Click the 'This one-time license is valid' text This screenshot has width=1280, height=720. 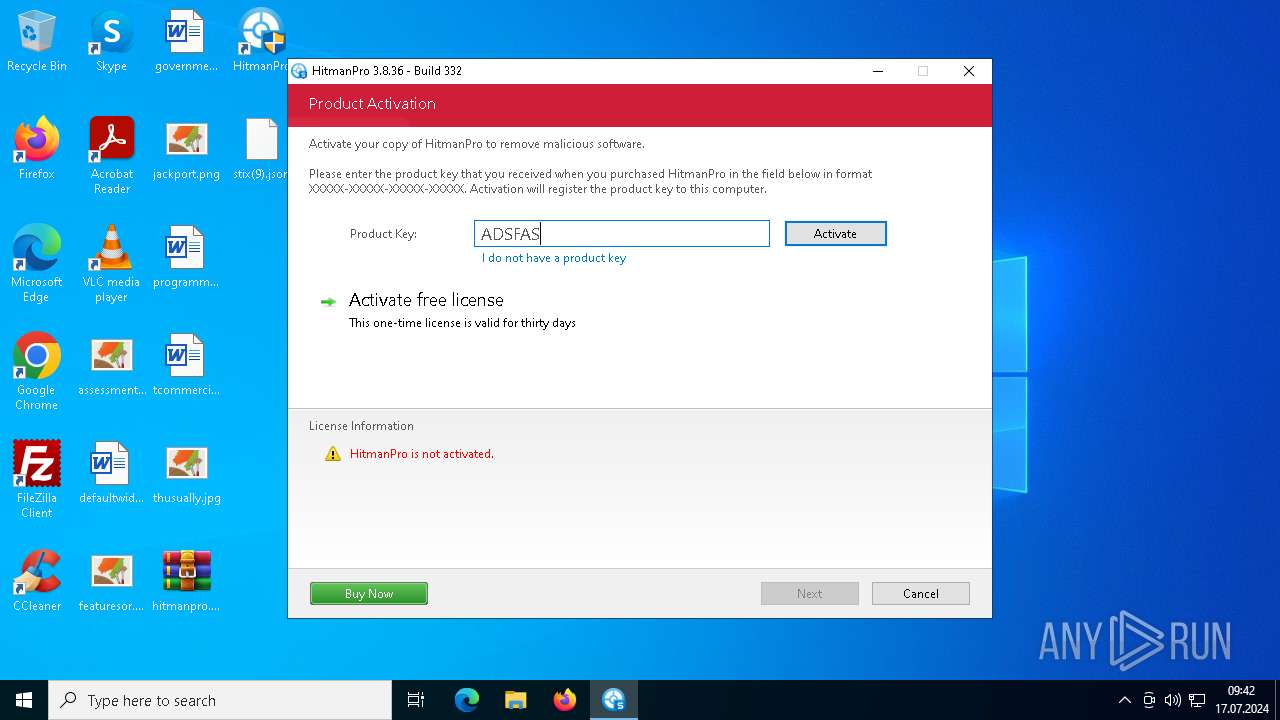tap(462, 323)
